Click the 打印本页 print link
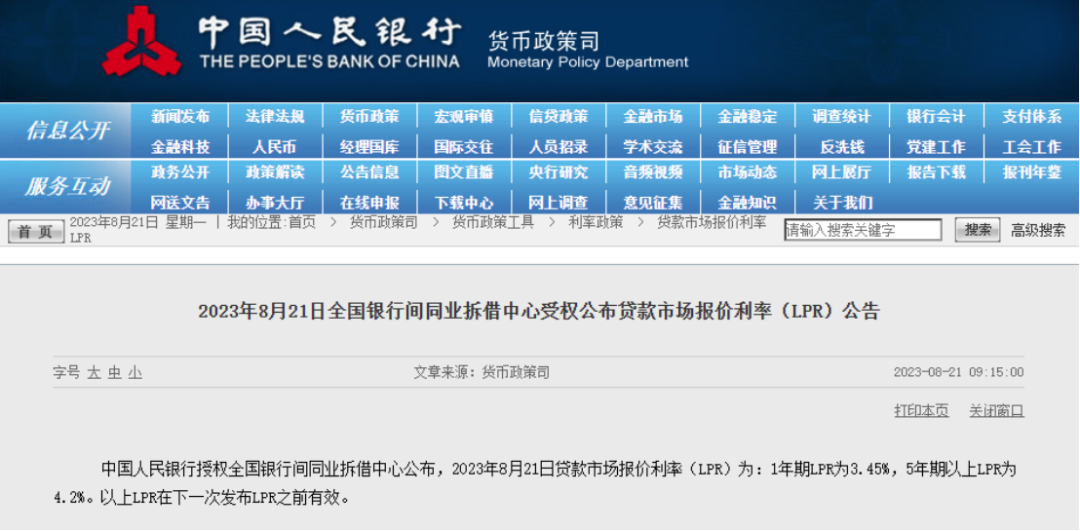1080x531 pixels. [922, 411]
